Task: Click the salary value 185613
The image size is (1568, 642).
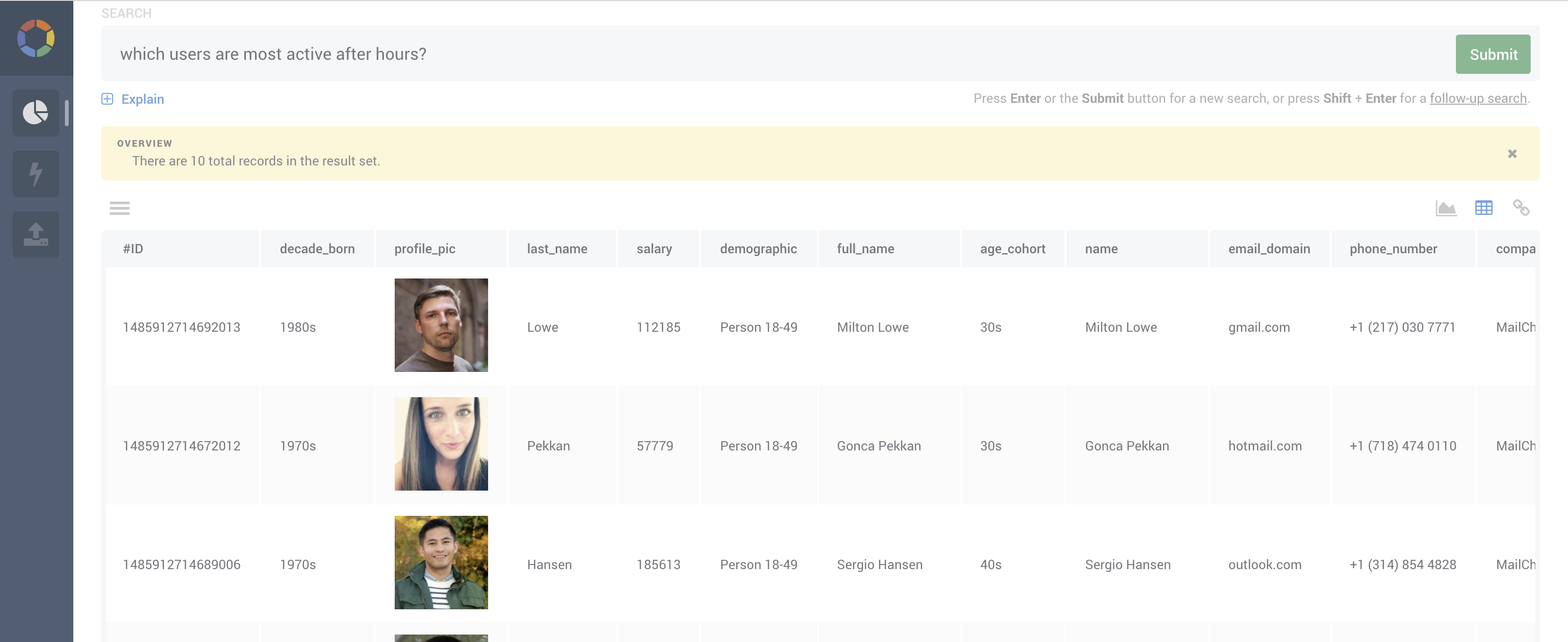Action: [659, 564]
